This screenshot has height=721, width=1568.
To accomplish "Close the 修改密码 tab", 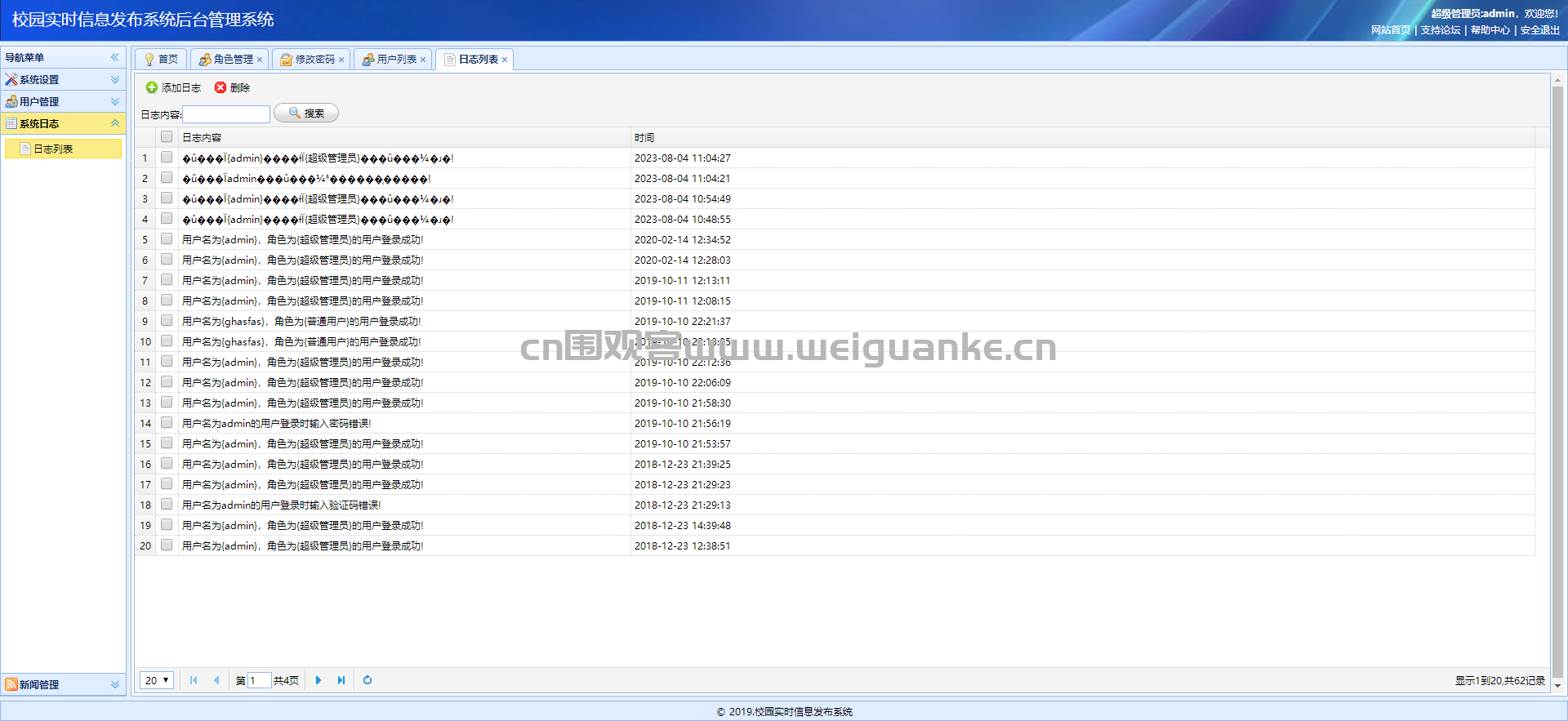I will [341, 60].
